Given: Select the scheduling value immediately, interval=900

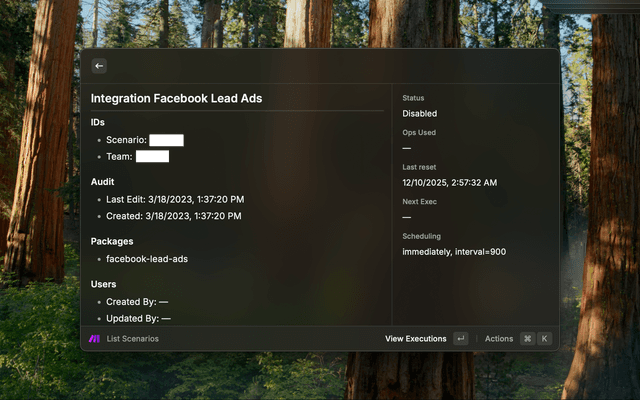Looking at the screenshot, I should point(454,252).
